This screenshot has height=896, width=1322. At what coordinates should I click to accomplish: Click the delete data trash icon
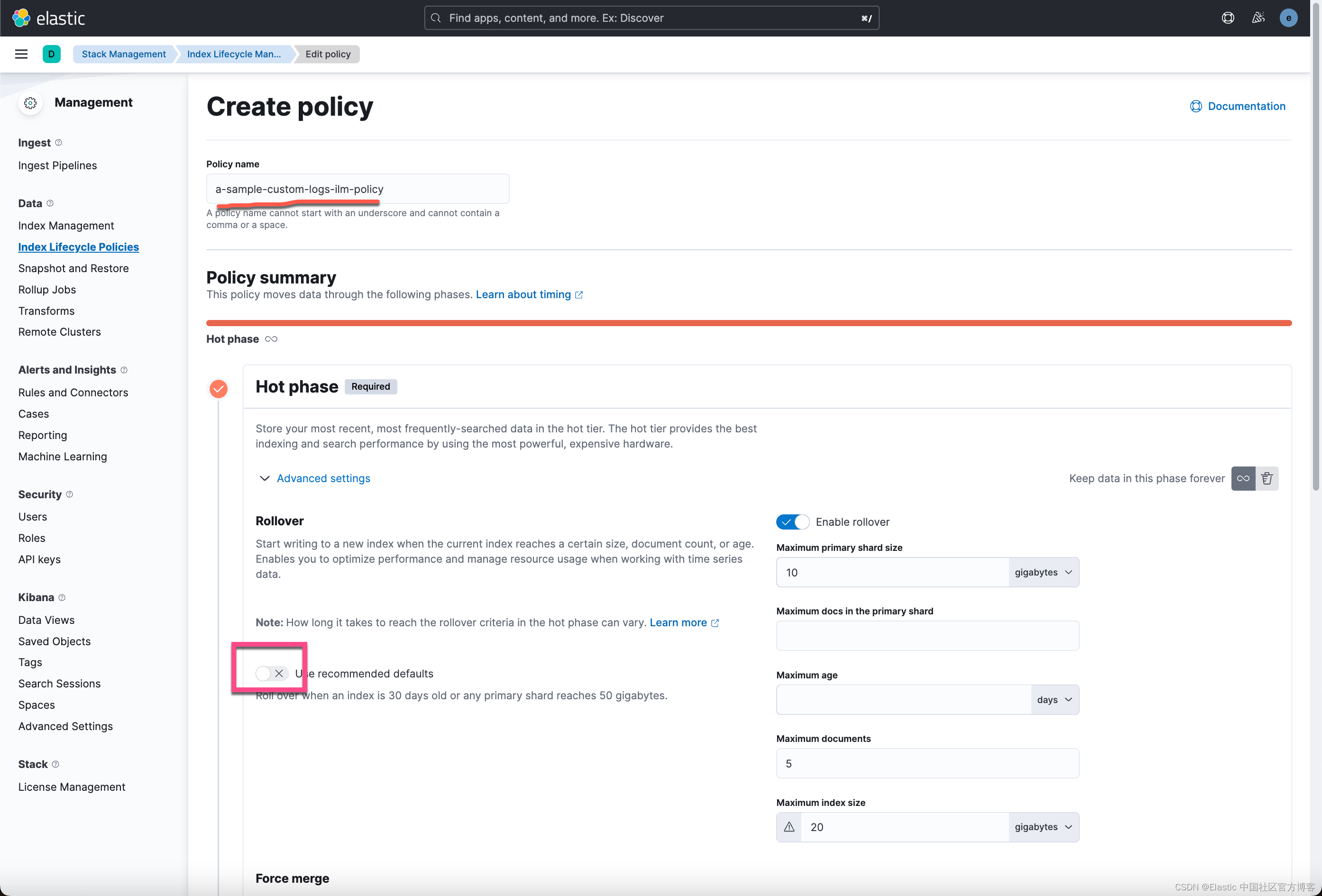(x=1267, y=478)
